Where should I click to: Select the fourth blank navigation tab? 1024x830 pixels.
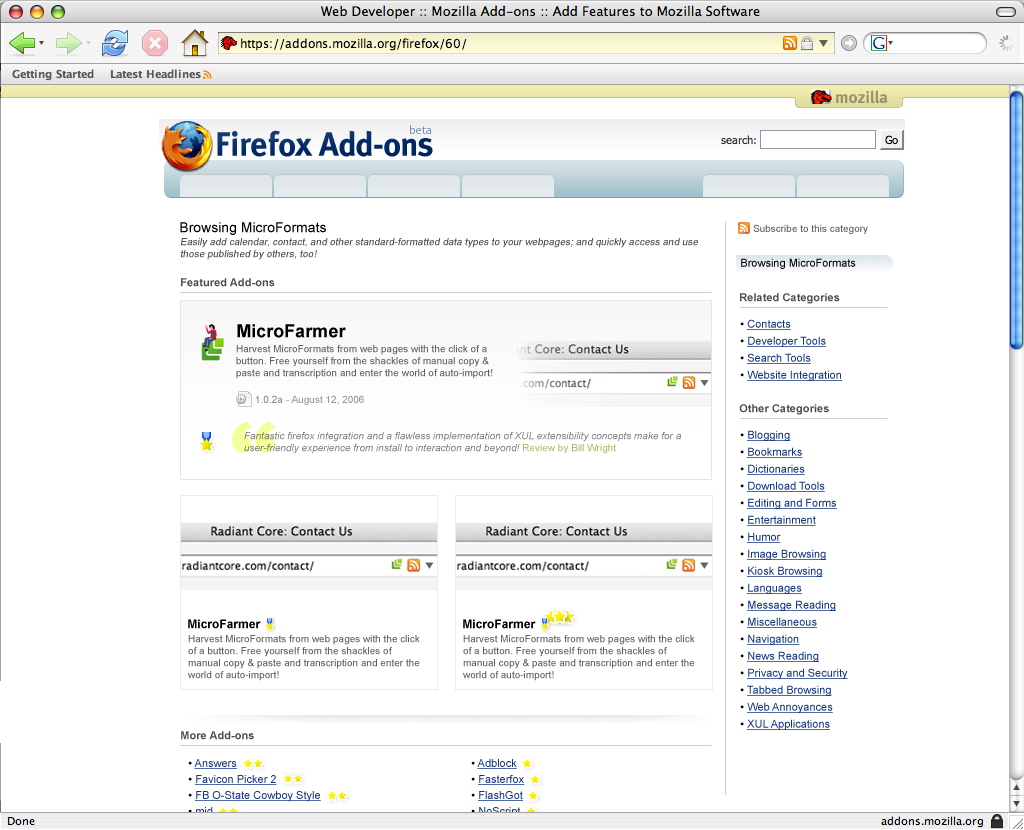pyautogui.click(x=508, y=185)
